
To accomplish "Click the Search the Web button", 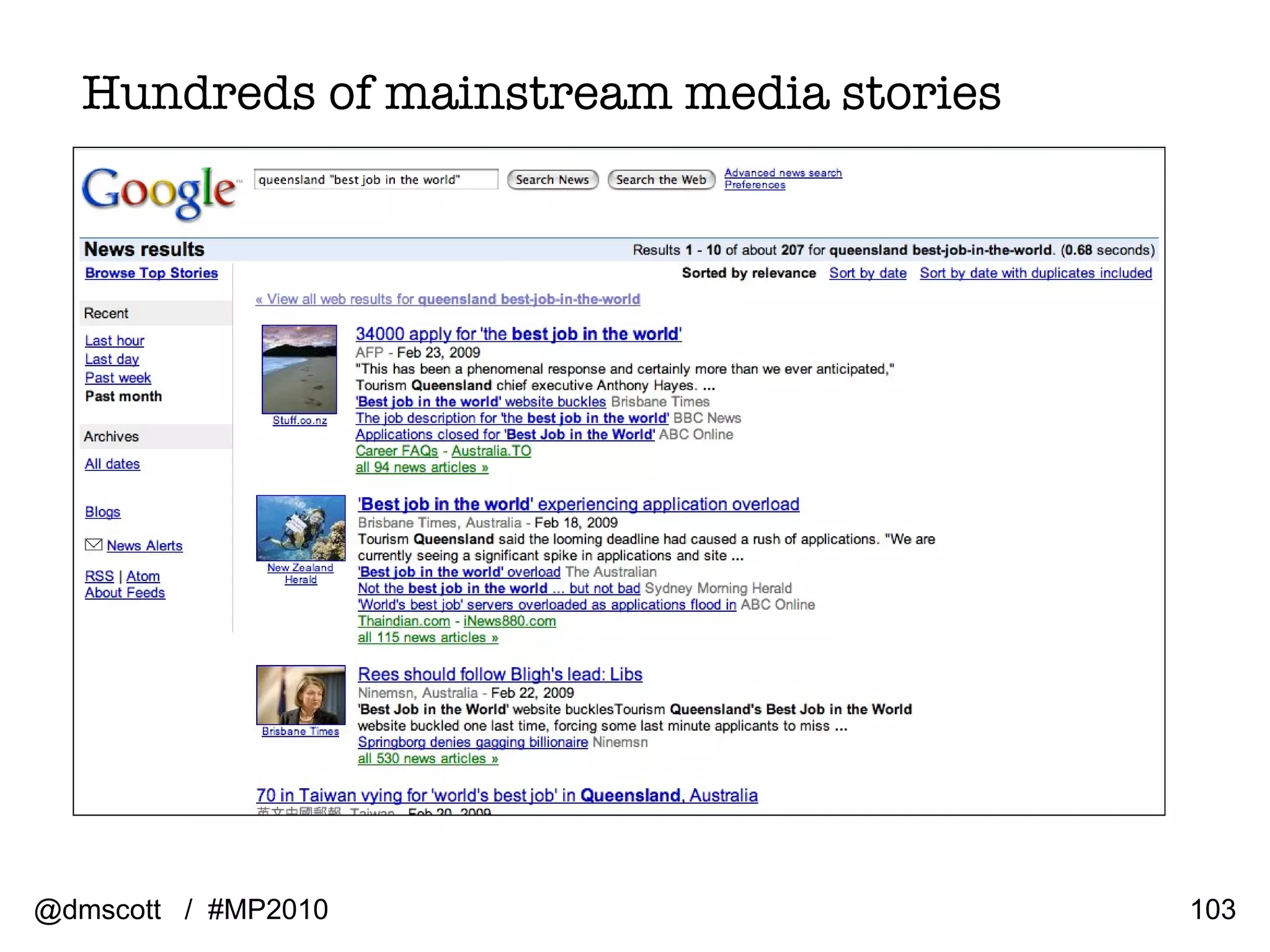I will (661, 180).
